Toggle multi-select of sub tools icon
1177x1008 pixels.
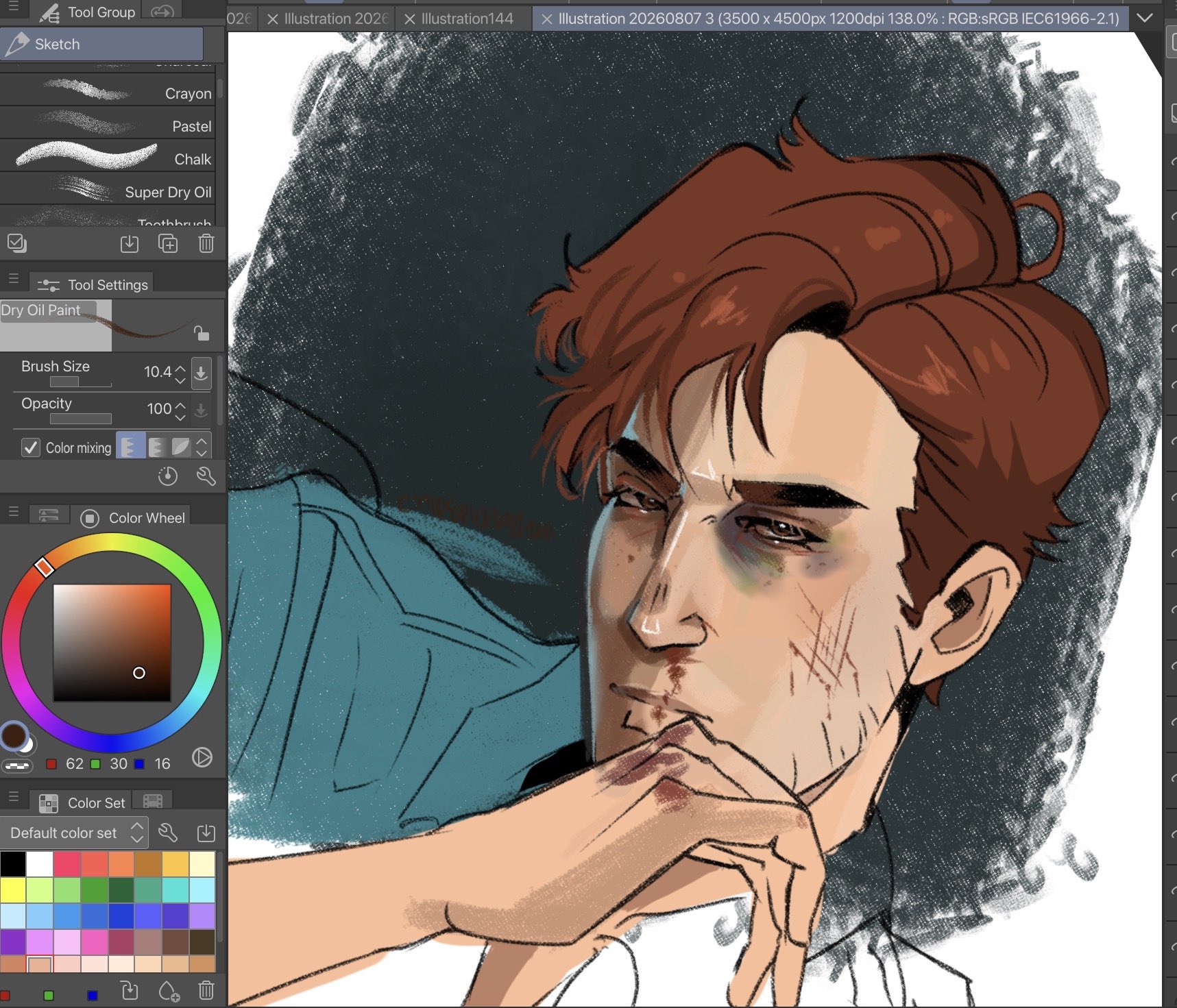point(16,243)
